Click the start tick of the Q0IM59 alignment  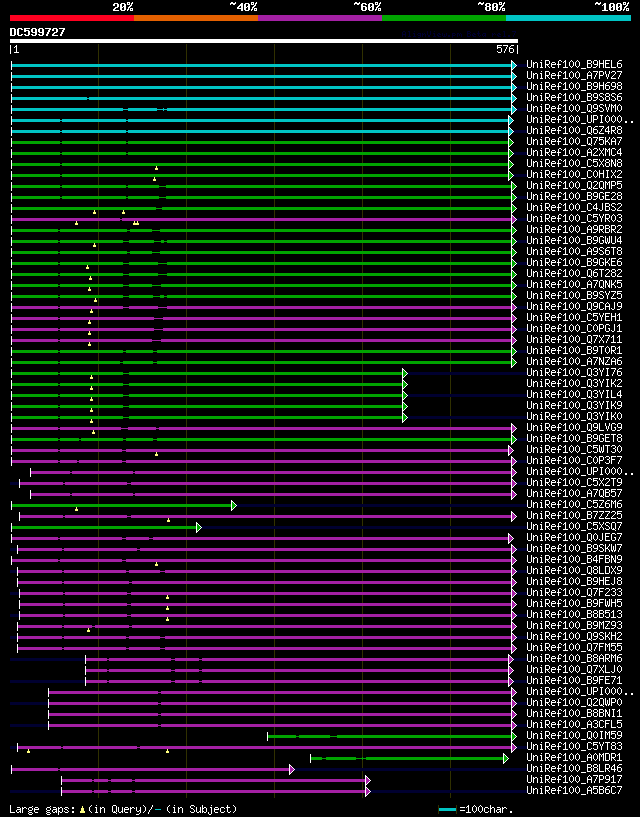pyautogui.click(x=267, y=736)
